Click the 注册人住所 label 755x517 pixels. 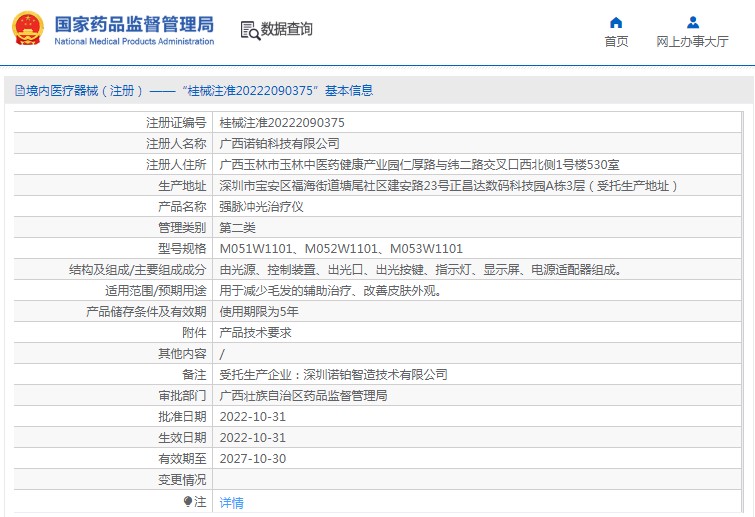click(x=176, y=165)
